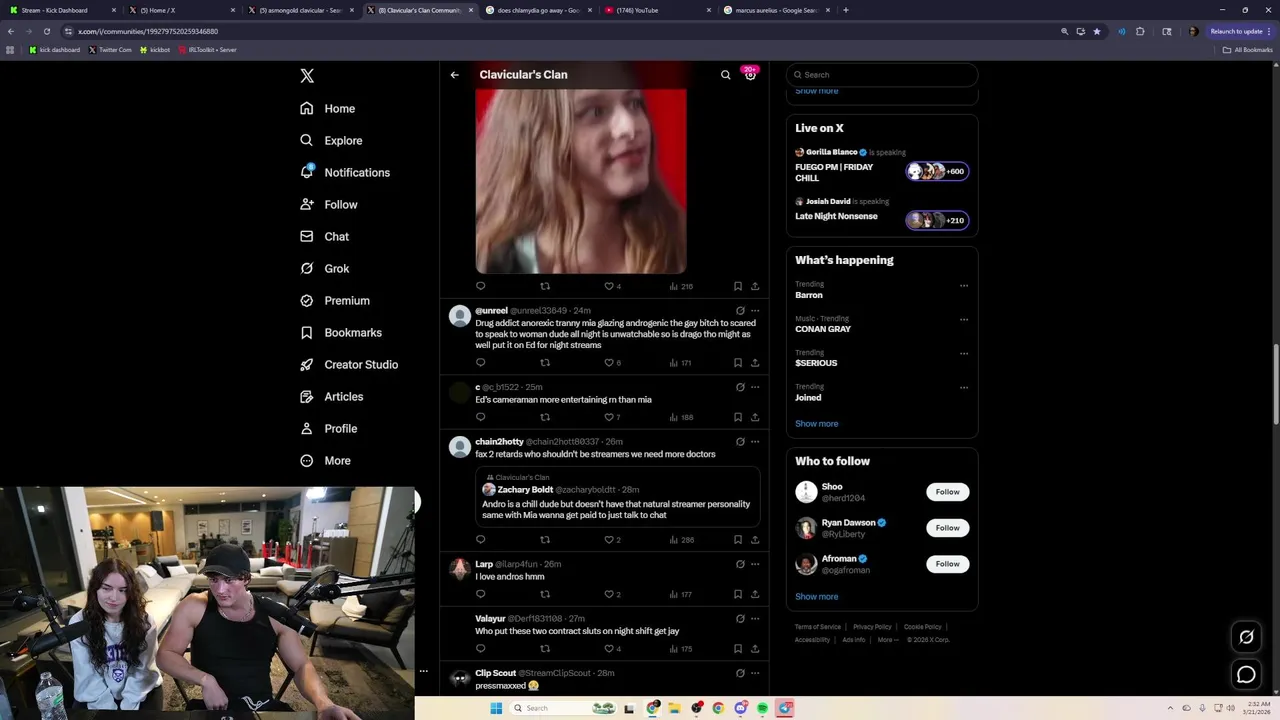Image resolution: width=1280 pixels, height=720 pixels.
Task: Open Notifications in the sidebar
Action: point(345,173)
